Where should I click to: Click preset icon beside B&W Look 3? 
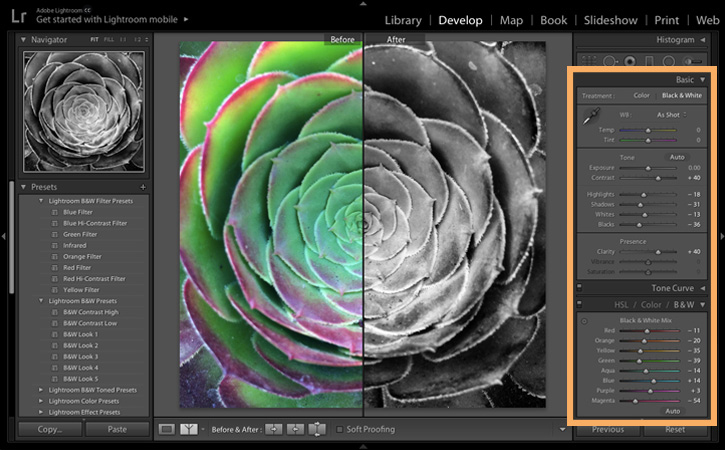(x=55, y=357)
